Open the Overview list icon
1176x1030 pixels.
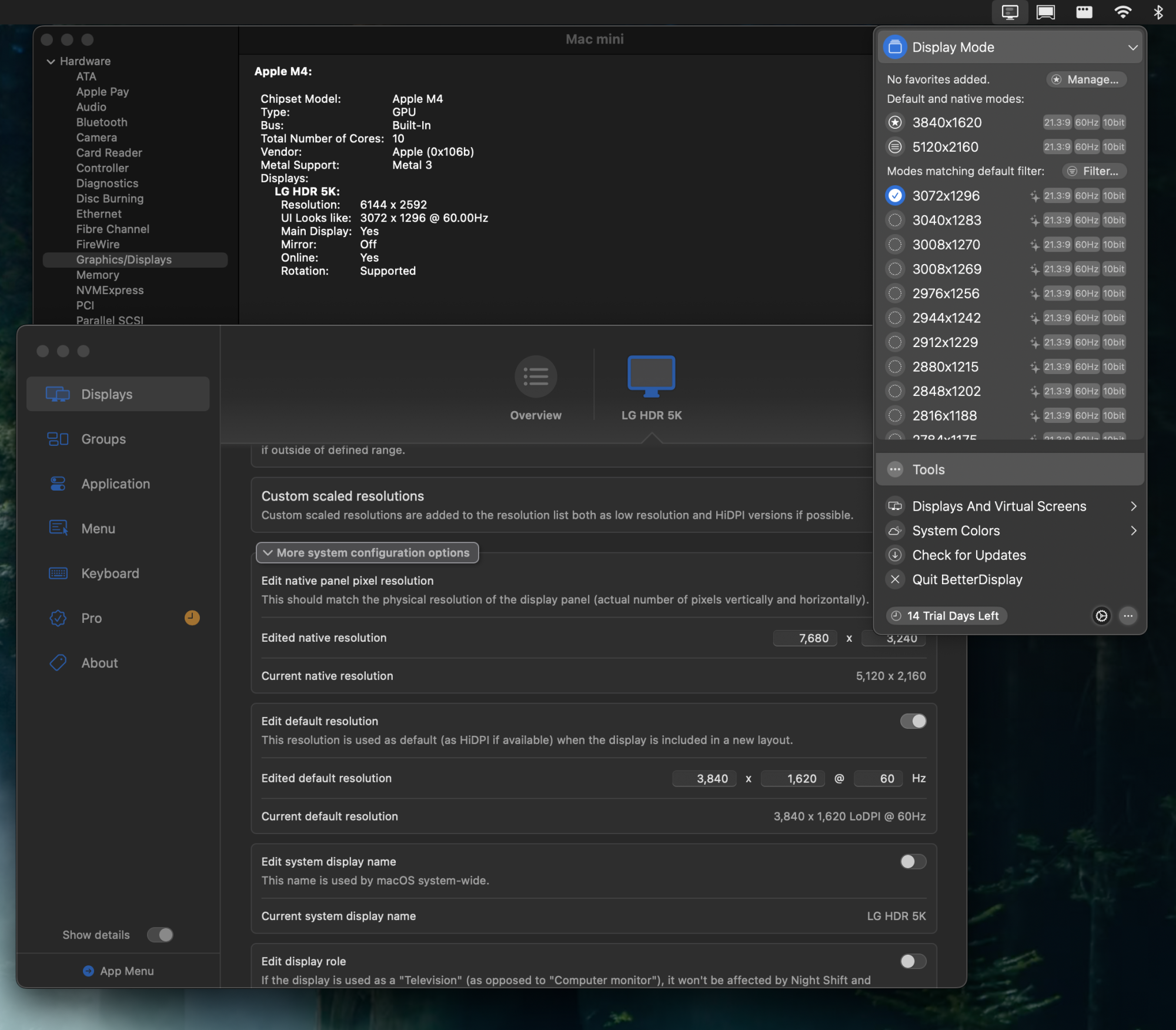tap(535, 376)
